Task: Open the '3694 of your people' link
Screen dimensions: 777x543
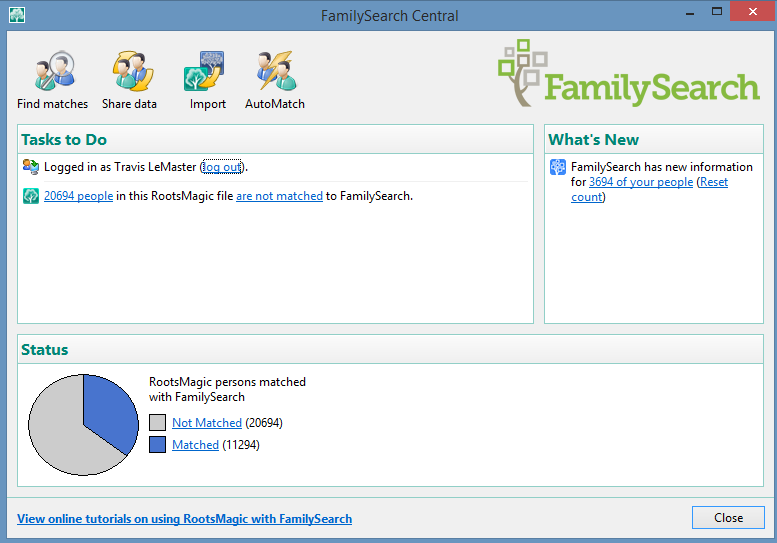Action: [641, 182]
